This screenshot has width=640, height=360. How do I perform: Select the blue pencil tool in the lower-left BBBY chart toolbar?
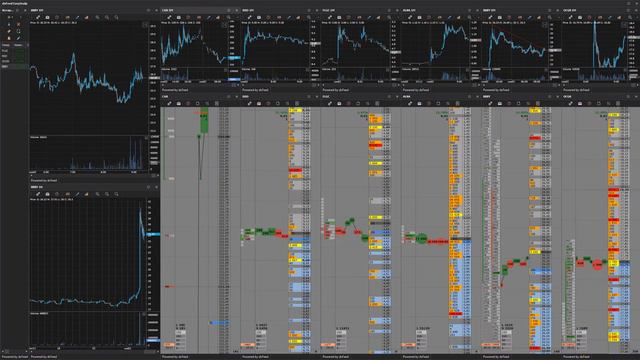(77, 194)
